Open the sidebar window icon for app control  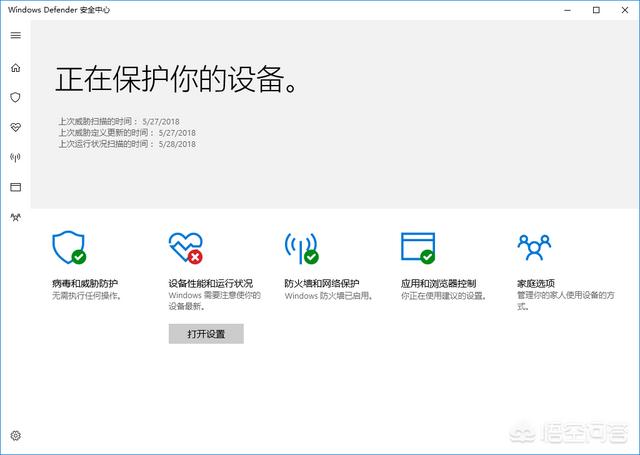pos(16,187)
